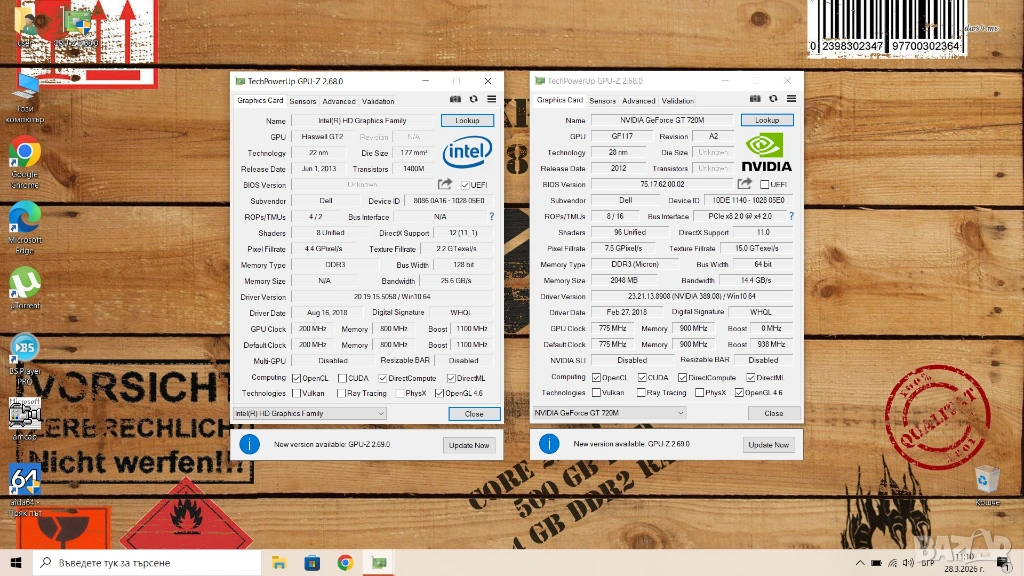Click the screenshot camera icon in Intel GPU-Z window
1024x576 pixels.
[x=455, y=100]
